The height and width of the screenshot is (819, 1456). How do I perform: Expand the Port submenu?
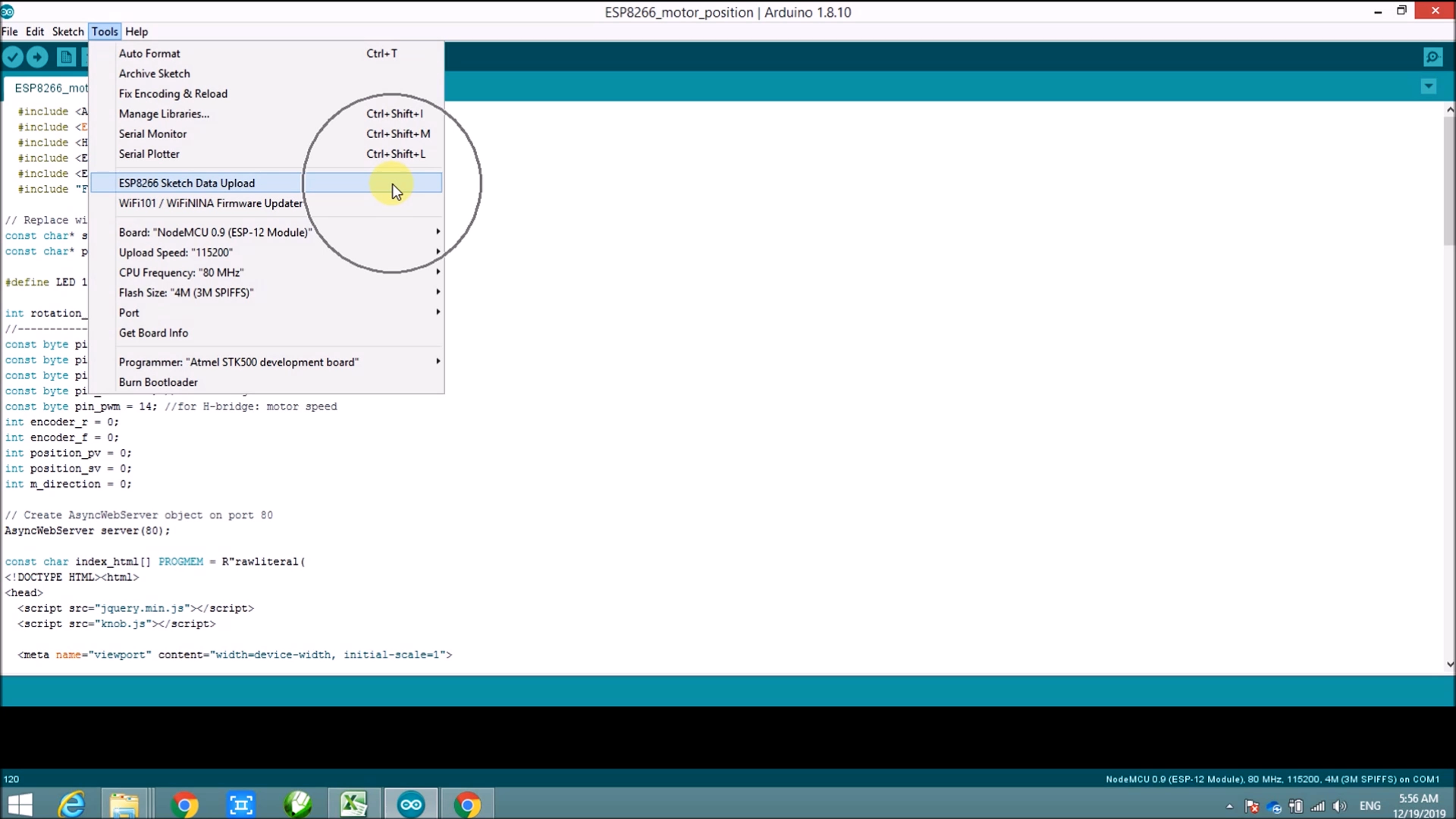(266, 312)
